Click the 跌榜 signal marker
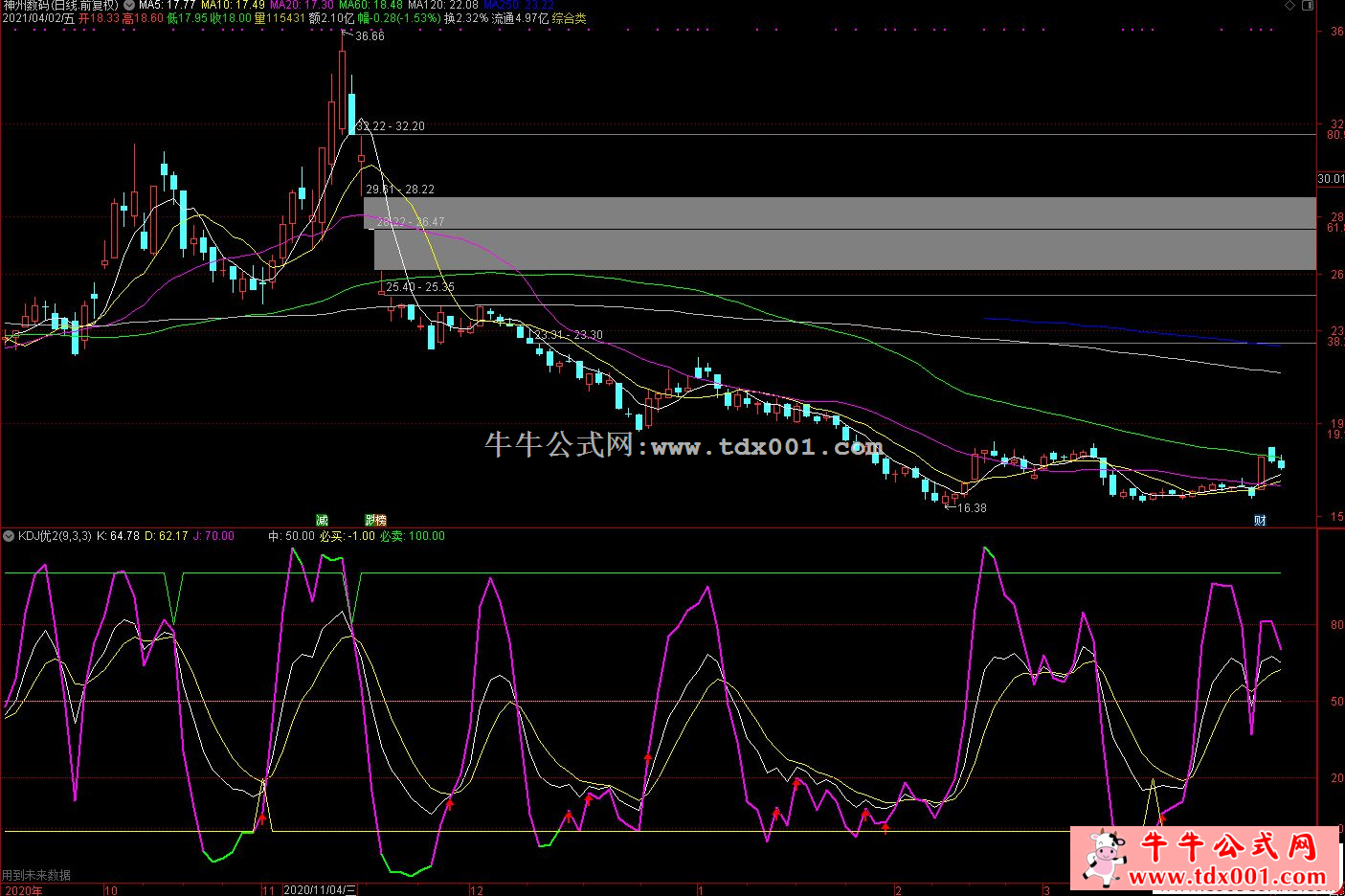The width and height of the screenshot is (1345, 896). pyautogui.click(x=375, y=520)
